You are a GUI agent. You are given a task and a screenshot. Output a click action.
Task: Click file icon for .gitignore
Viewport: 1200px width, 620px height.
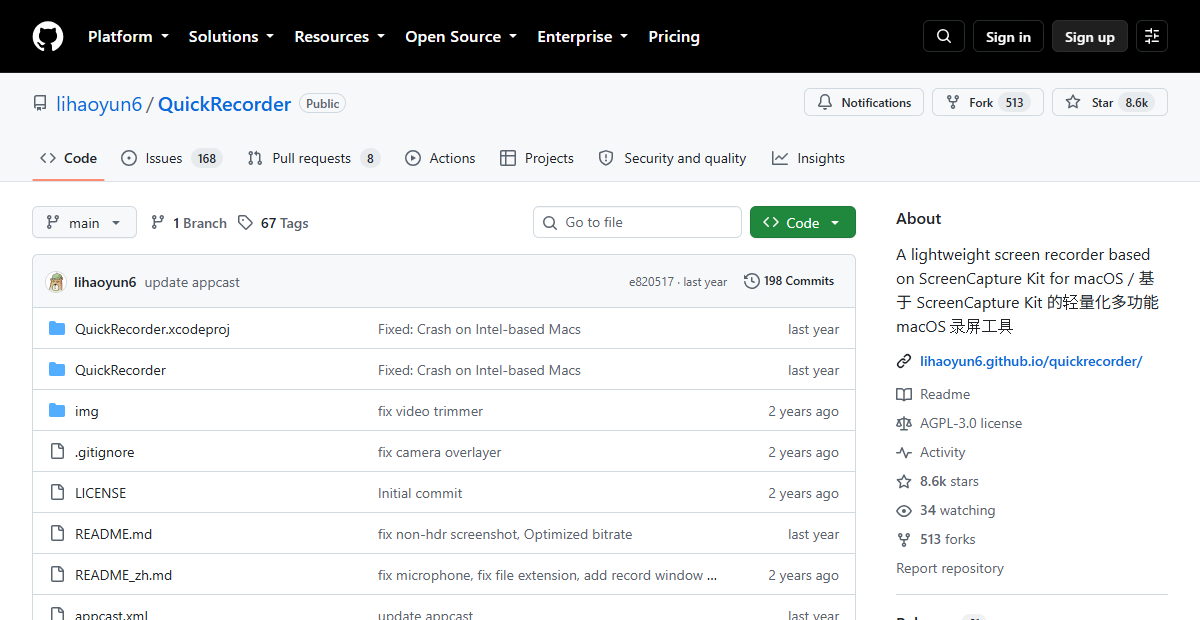tap(57, 452)
